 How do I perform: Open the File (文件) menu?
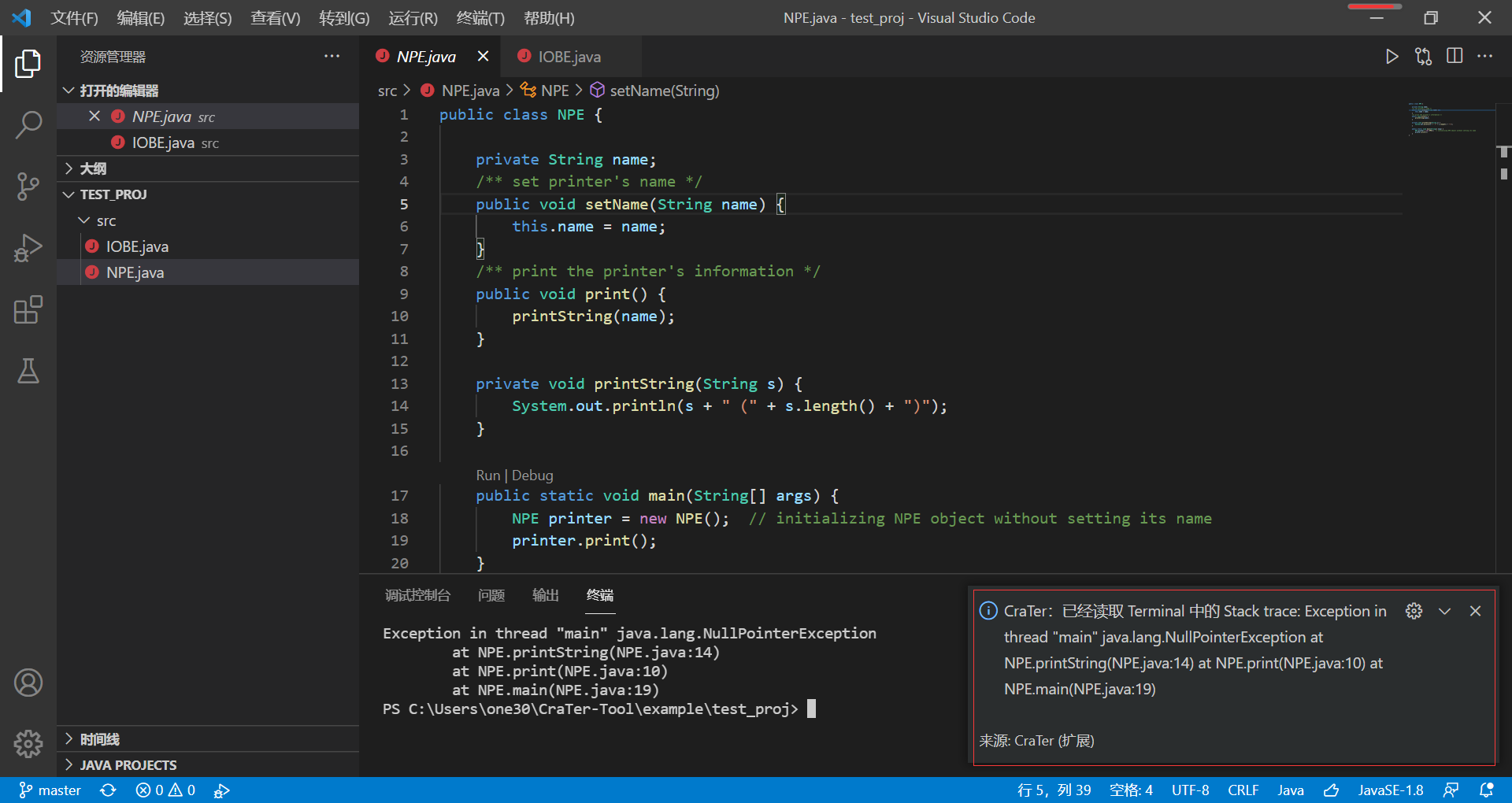74,18
